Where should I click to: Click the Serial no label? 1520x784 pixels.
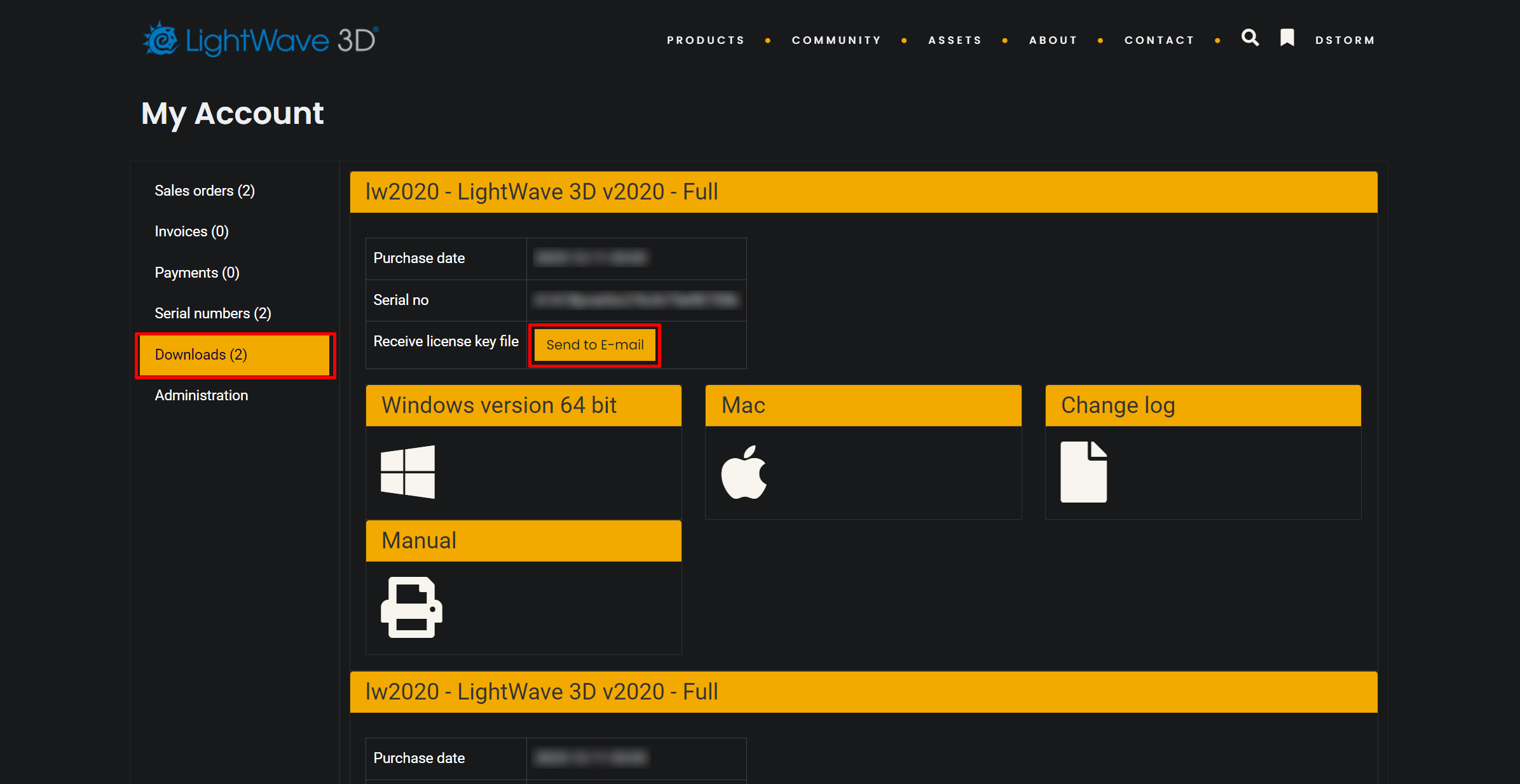(x=401, y=300)
